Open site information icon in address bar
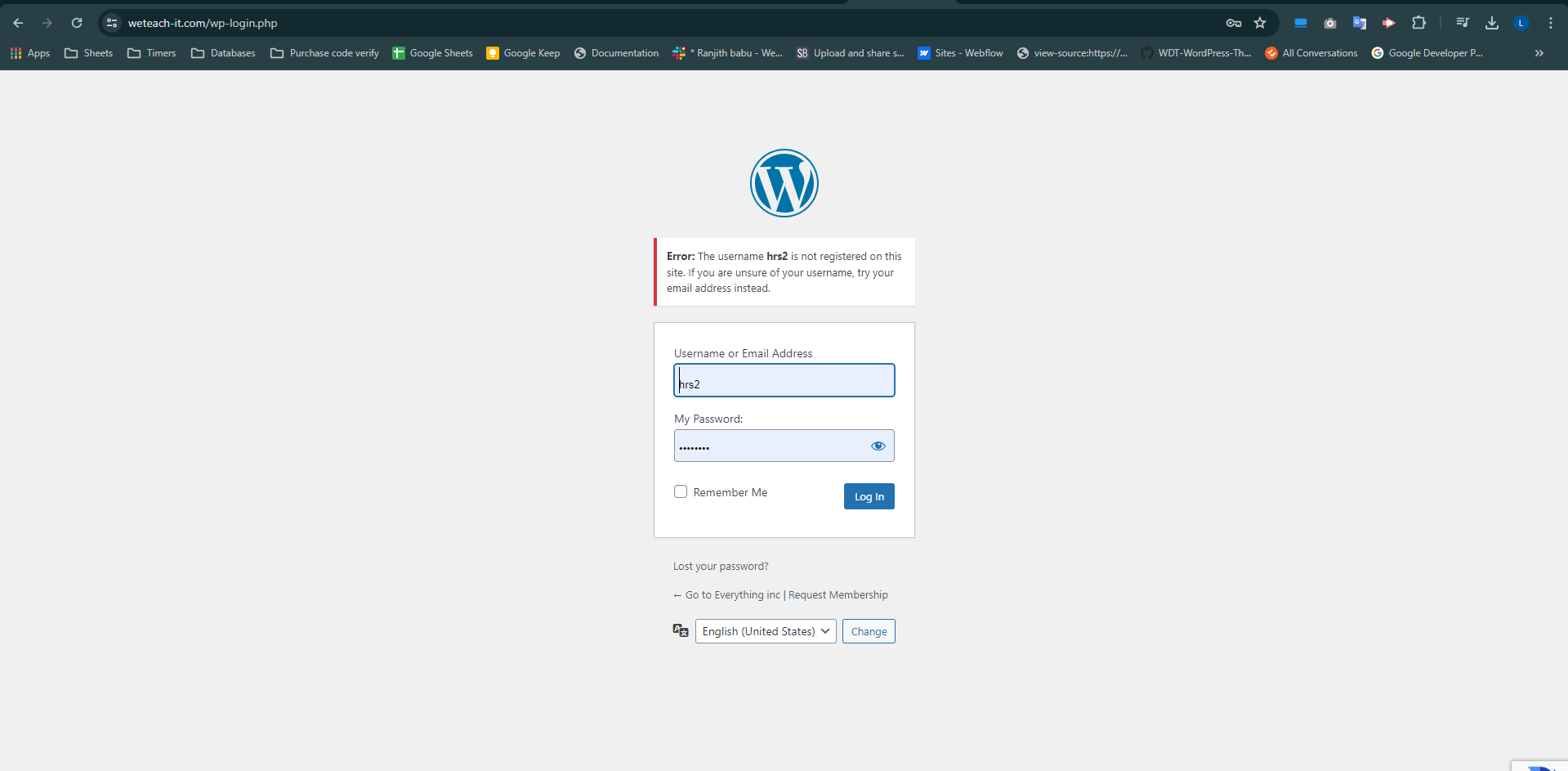 coord(112,23)
